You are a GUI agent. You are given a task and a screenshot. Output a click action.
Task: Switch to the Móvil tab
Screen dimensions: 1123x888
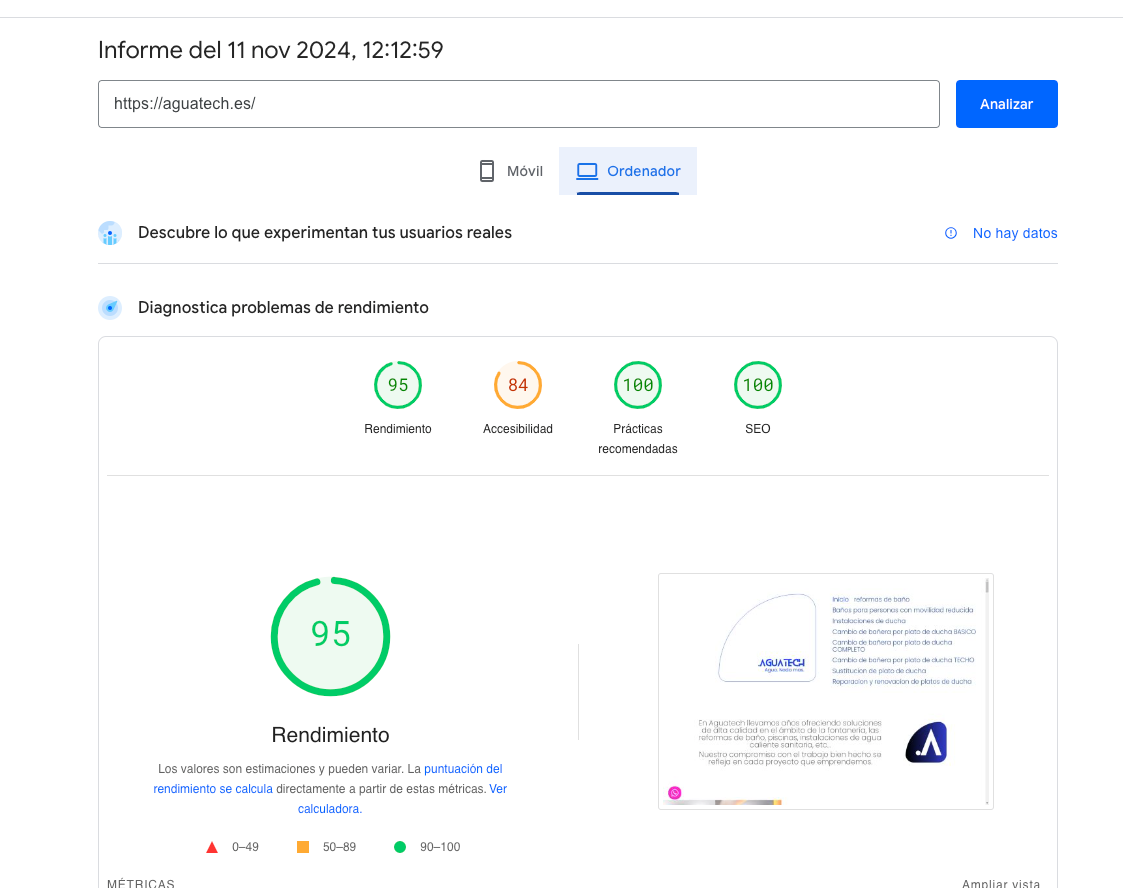tap(511, 171)
